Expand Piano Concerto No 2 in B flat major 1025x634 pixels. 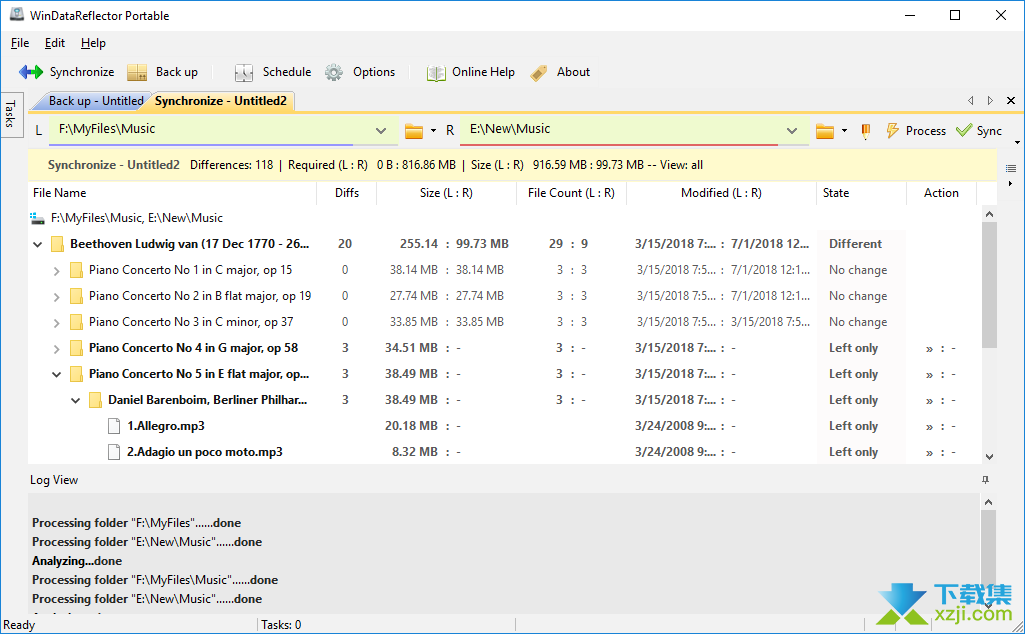[56, 297]
